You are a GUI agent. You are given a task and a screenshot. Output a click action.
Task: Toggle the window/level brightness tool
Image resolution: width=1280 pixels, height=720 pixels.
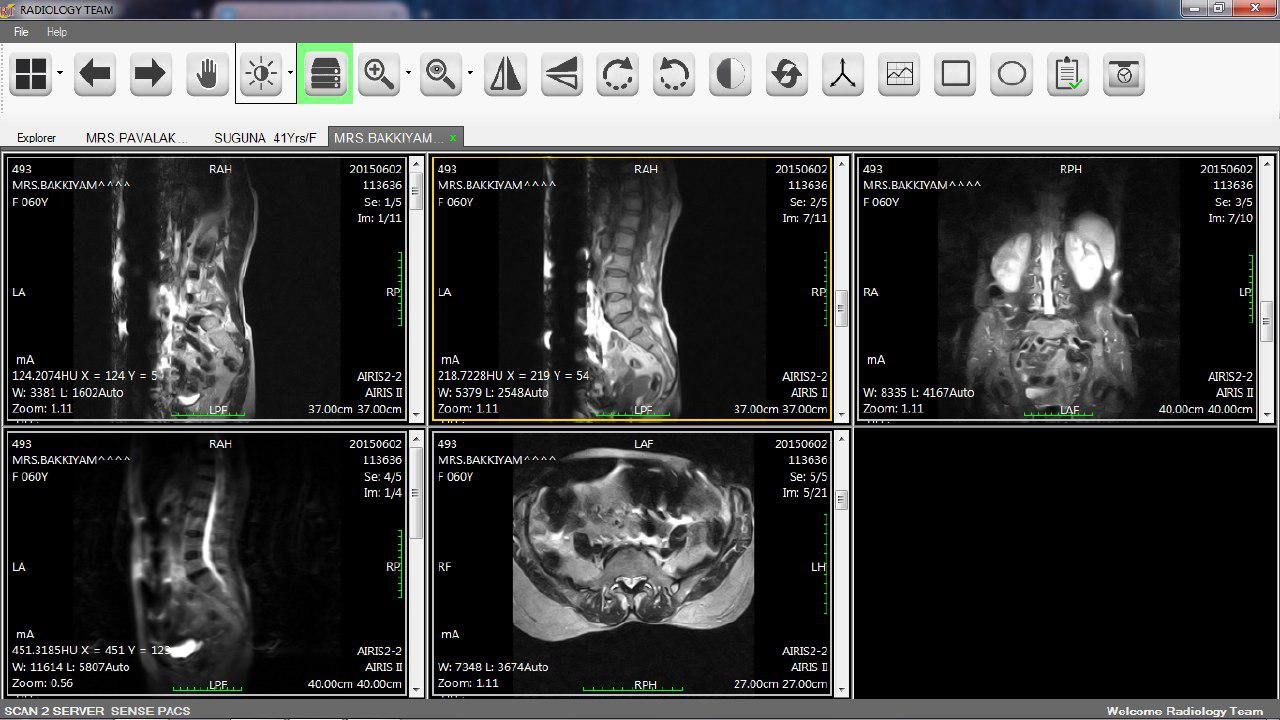(x=261, y=74)
